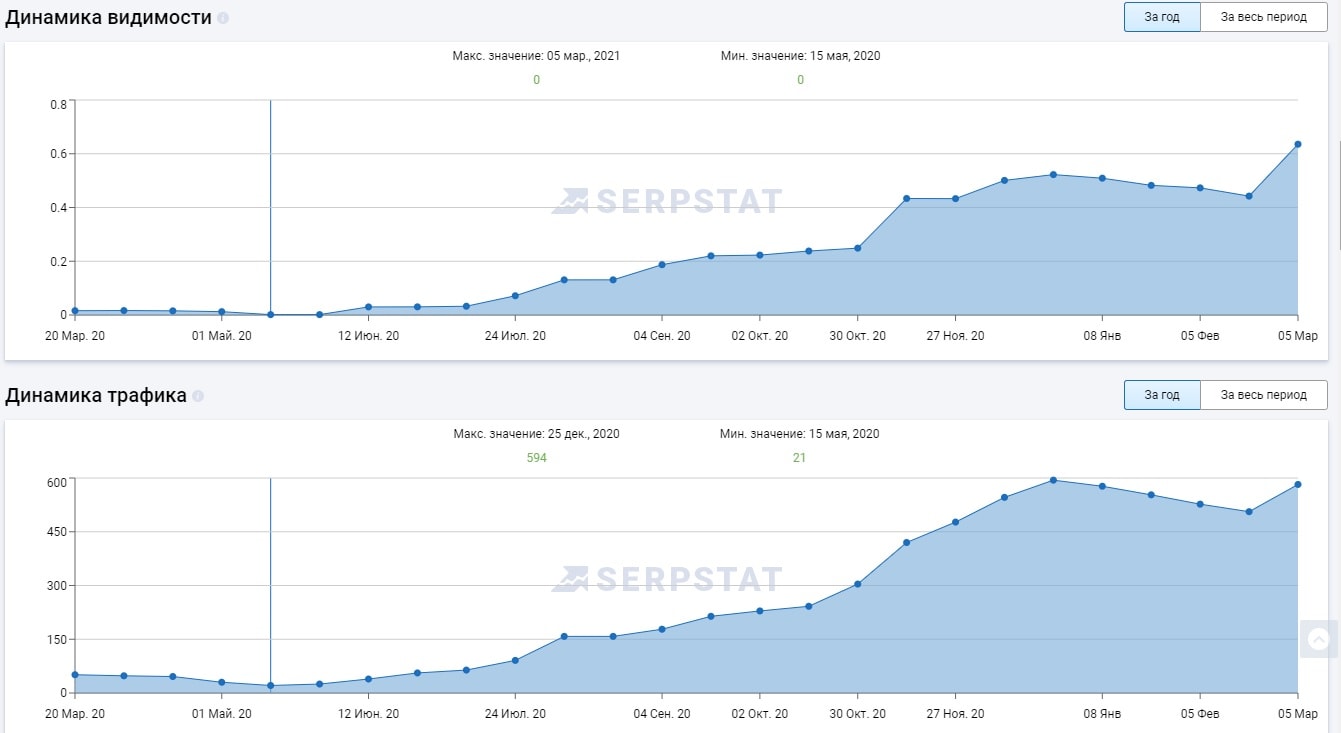
Task: Click the 04 Сен. 20 point on visibility chart
Action: point(662,265)
